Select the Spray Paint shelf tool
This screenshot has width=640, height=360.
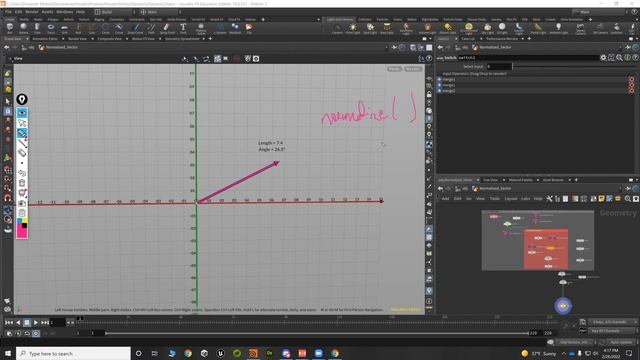click(x=167, y=28)
